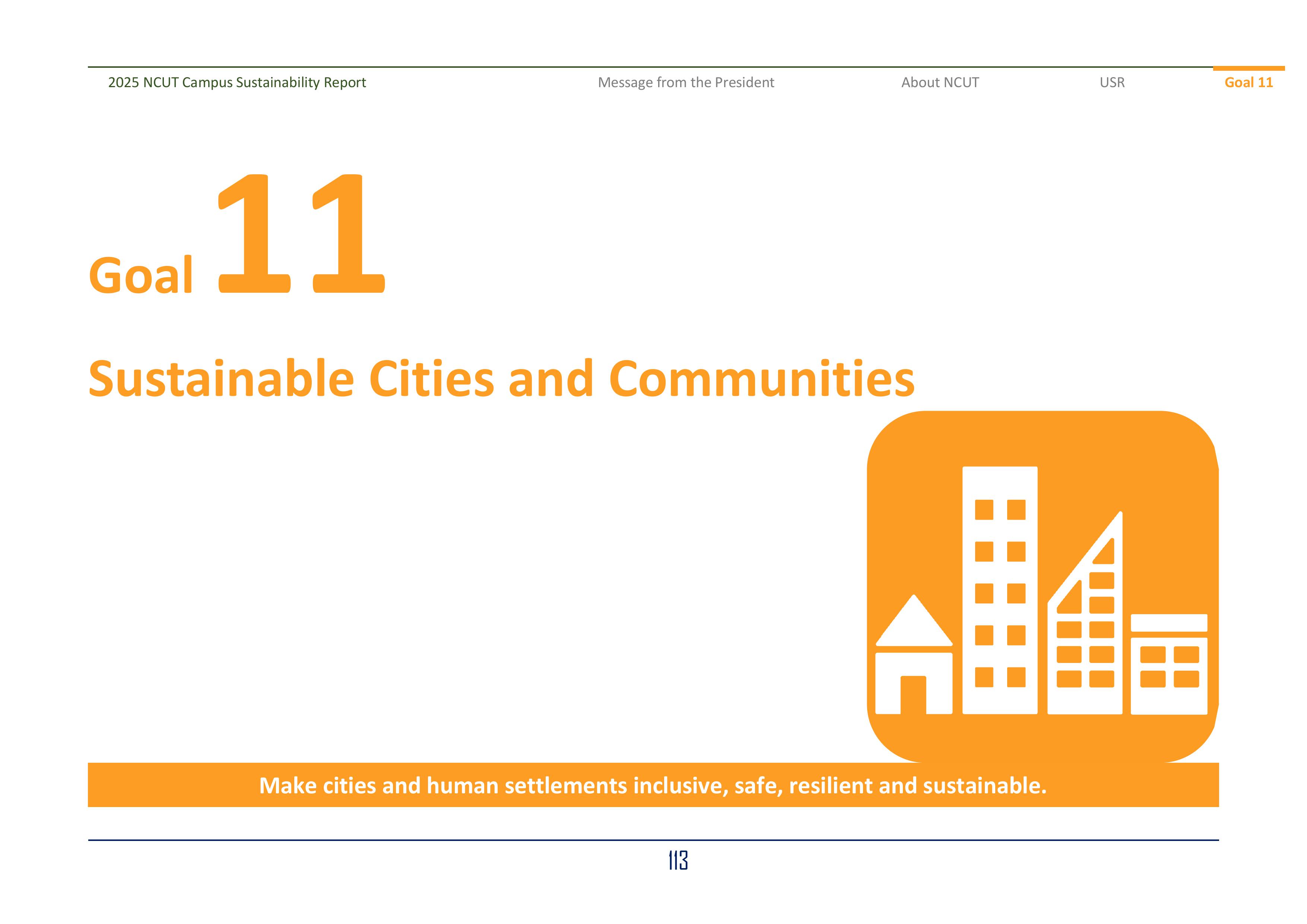The image size is (1307, 924).
Task: Navigate to the USR section
Action: click(1111, 82)
